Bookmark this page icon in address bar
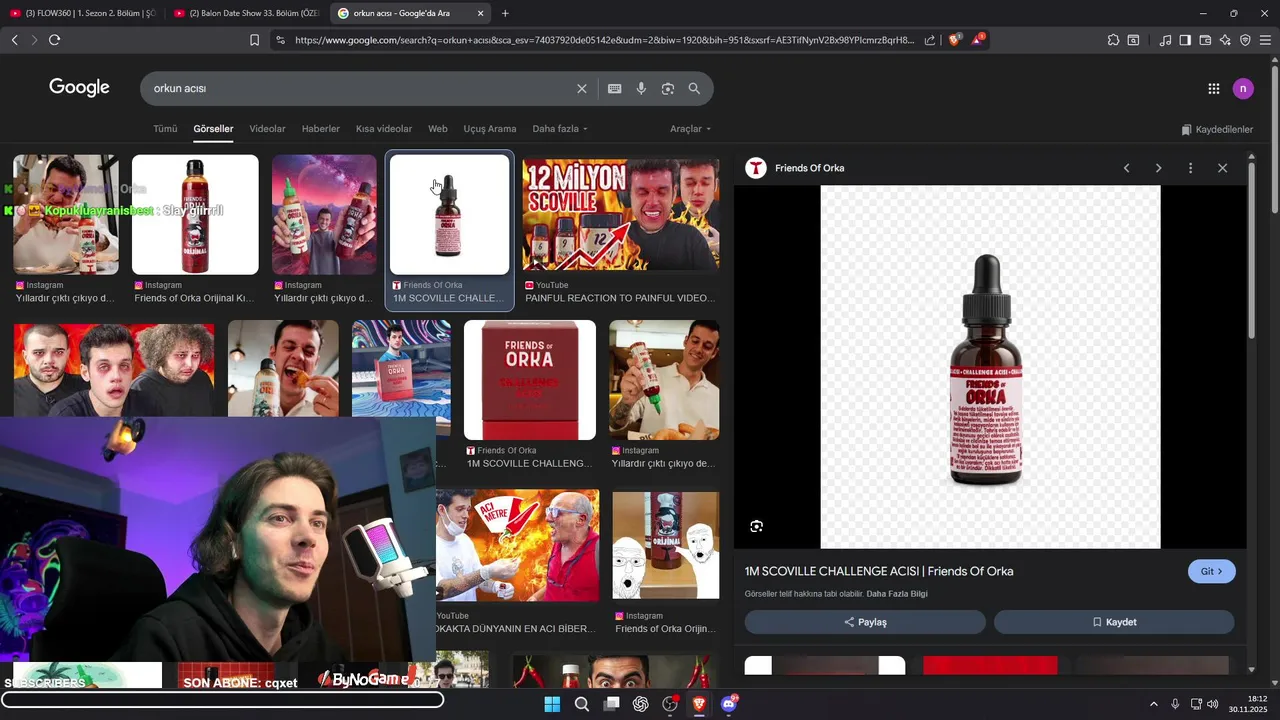1280x720 pixels. [x=254, y=40]
